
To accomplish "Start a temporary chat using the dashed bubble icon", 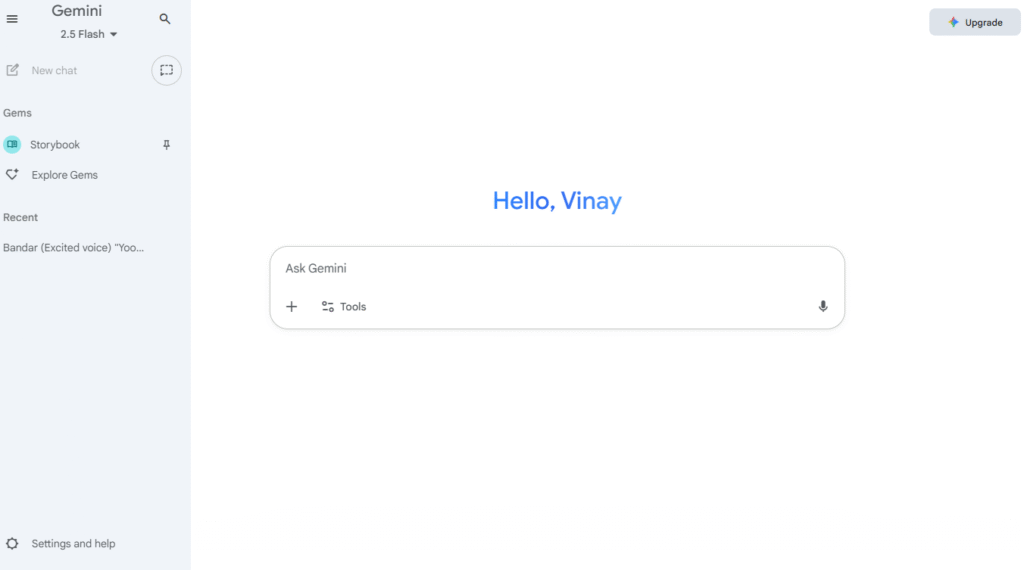I will click(x=167, y=71).
